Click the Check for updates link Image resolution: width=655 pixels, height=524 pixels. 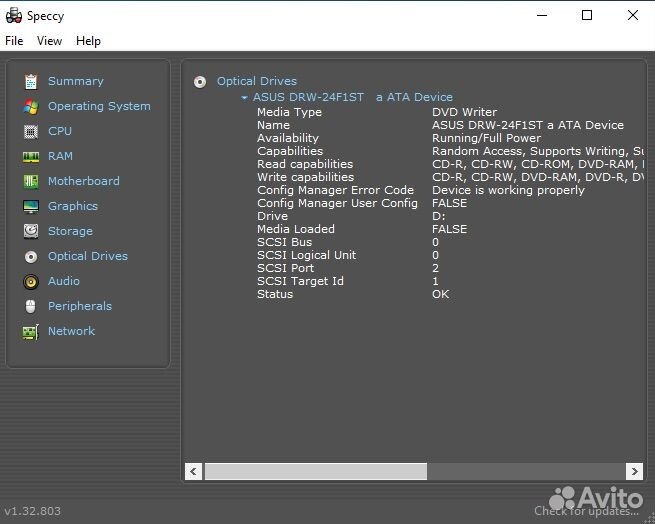click(x=586, y=511)
